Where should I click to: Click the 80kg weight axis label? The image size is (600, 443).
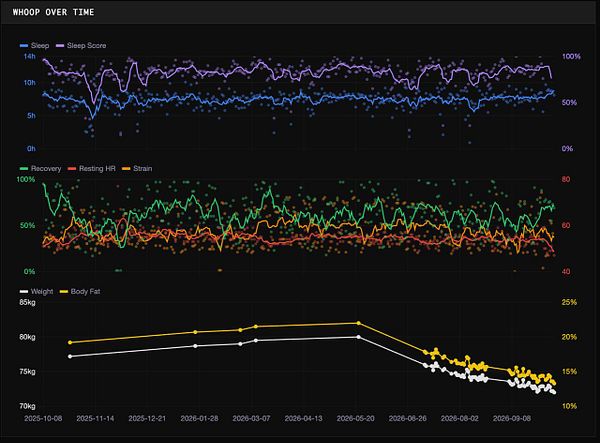(x=27, y=337)
